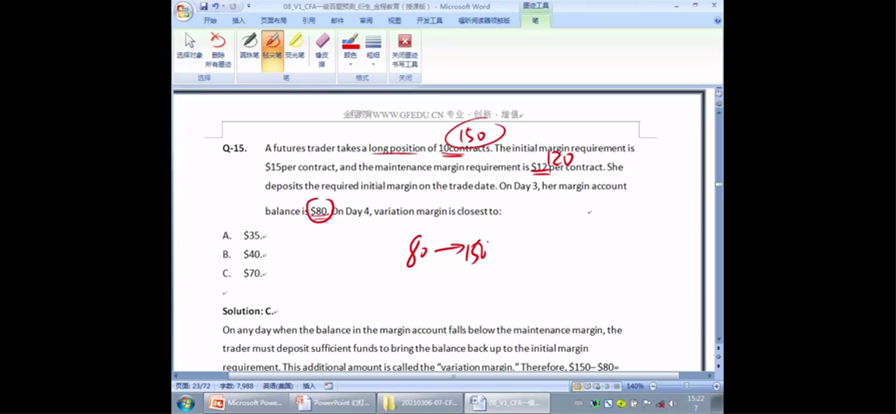Open the undo history dropdown arrow

pyautogui.click(x=223, y=6)
